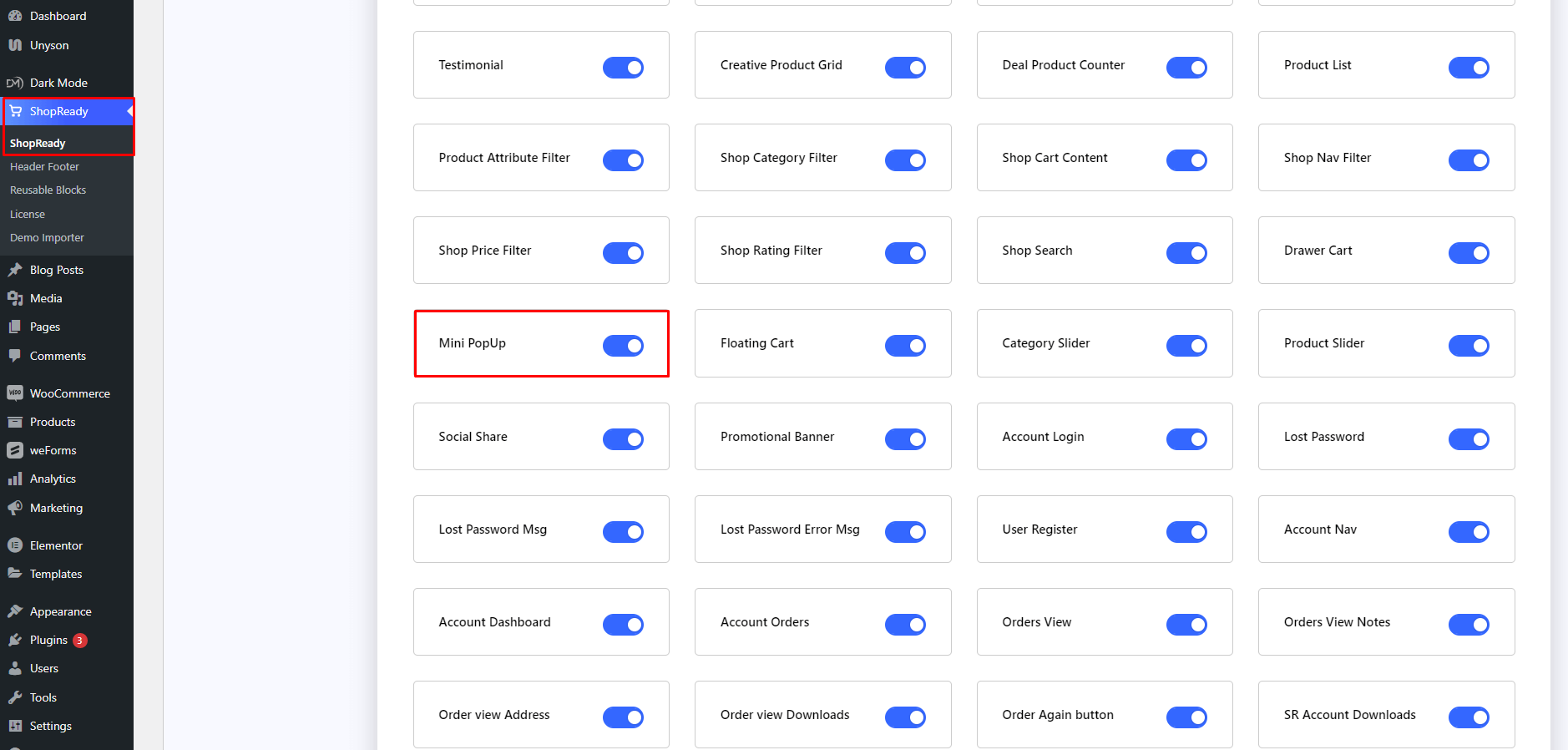The width and height of the screenshot is (1568, 750).
Task: Turn off the Floating Cart switch
Action: point(905,345)
